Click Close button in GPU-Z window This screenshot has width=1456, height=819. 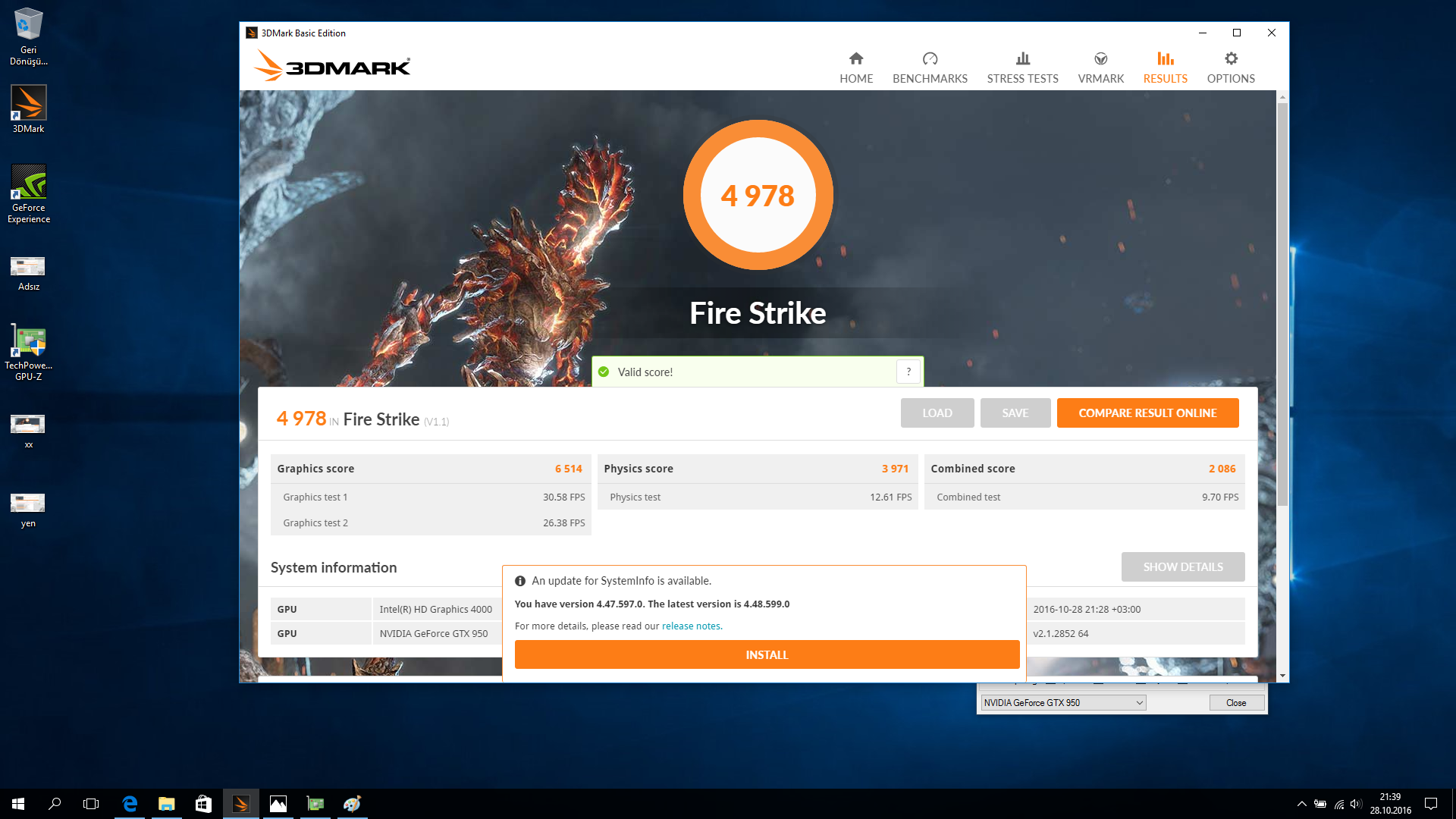click(1236, 703)
